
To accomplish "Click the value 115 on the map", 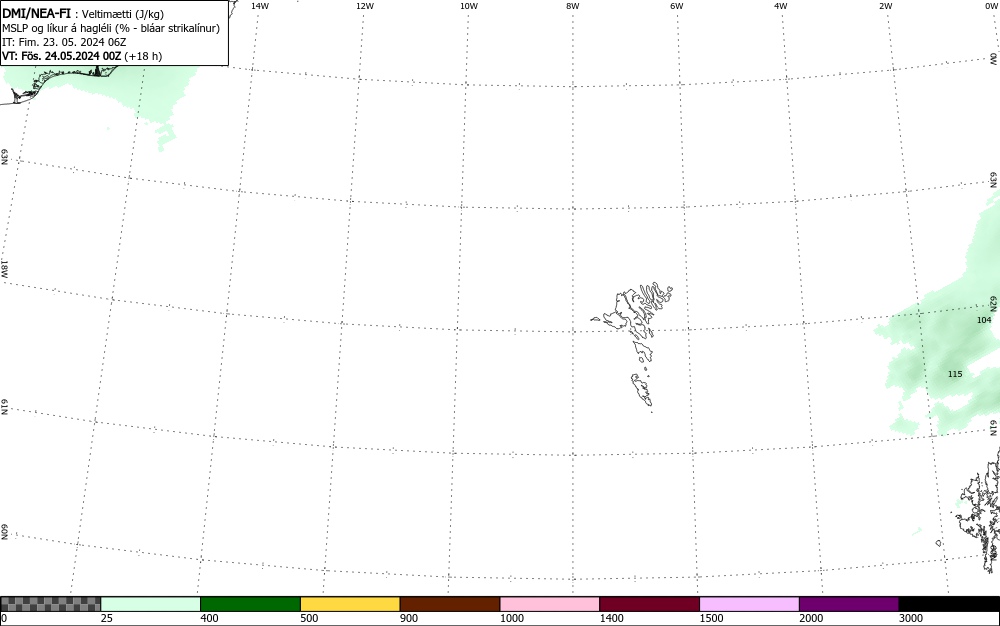I will click(x=955, y=374).
